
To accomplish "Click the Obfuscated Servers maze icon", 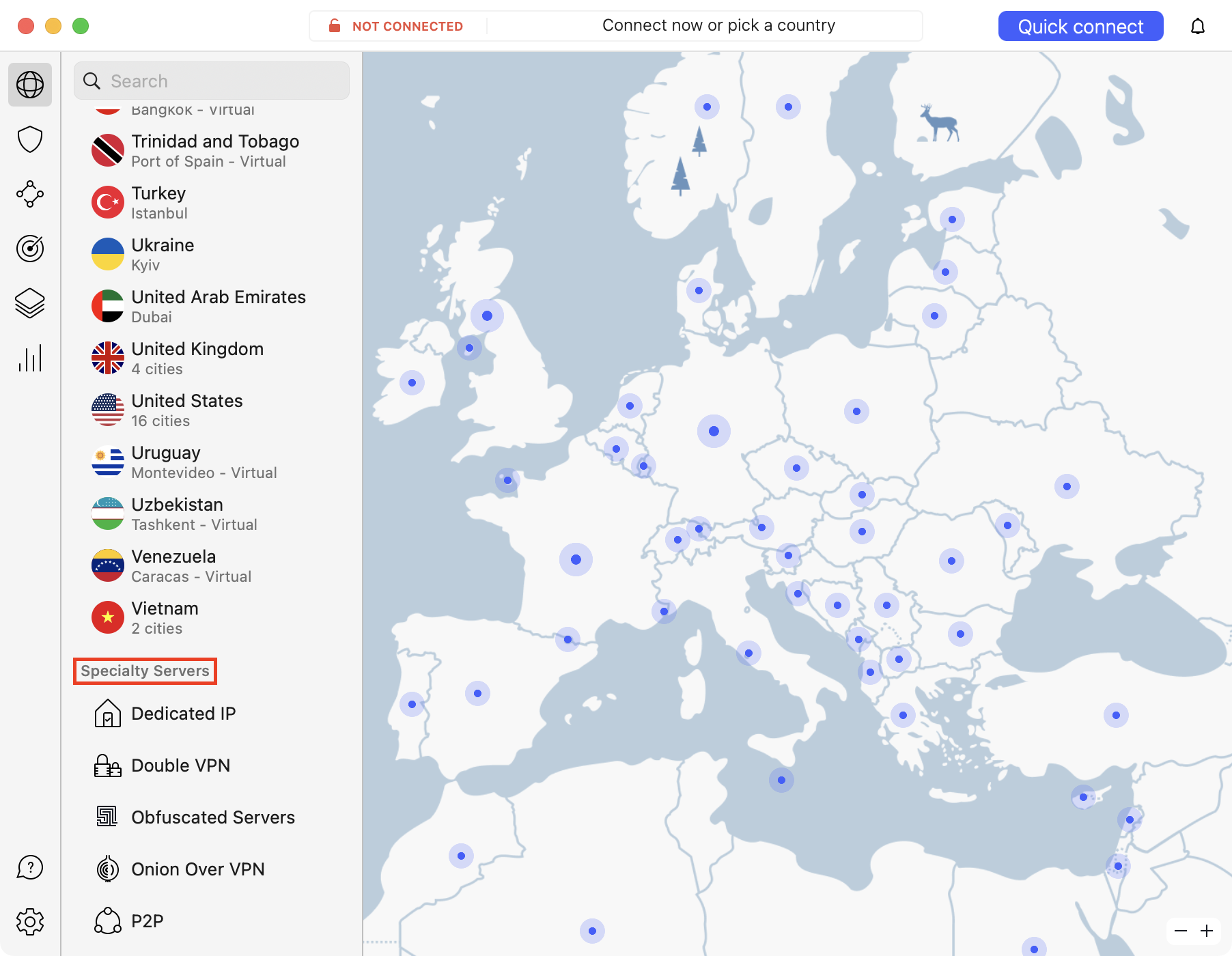I will tap(107, 817).
